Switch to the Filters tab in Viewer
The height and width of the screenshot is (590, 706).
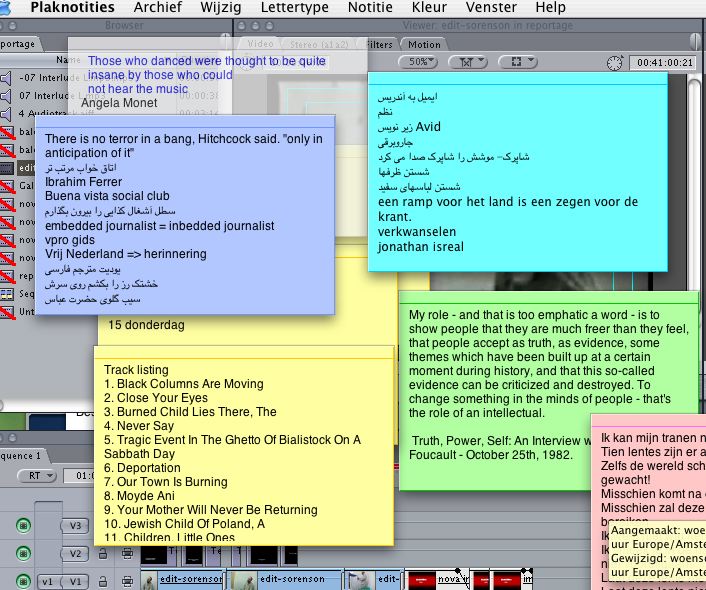point(380,45)
